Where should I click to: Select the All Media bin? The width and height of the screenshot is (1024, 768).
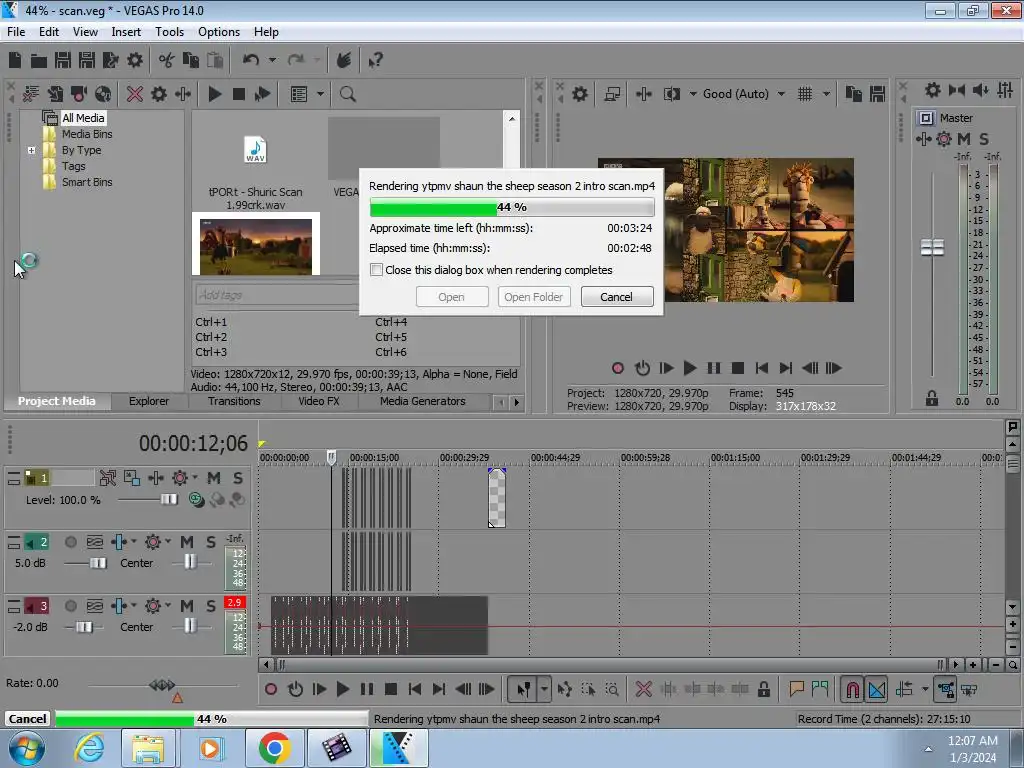coord(83,118)
